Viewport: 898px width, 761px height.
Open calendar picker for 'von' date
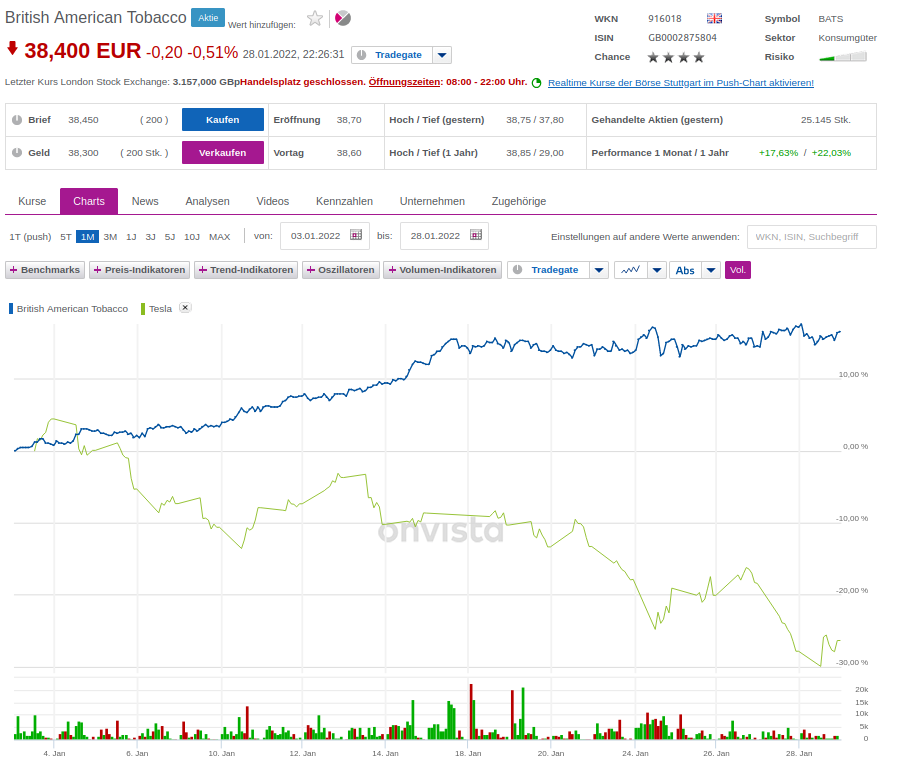(x=356, y=235)
